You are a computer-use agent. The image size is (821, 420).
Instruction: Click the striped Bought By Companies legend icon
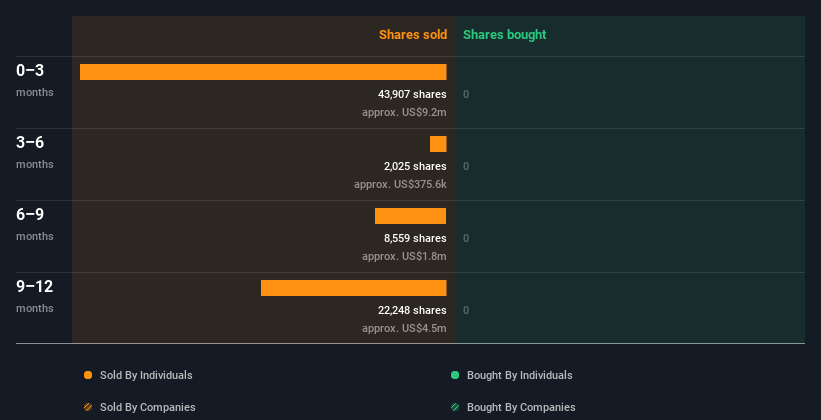click(455, 407)
